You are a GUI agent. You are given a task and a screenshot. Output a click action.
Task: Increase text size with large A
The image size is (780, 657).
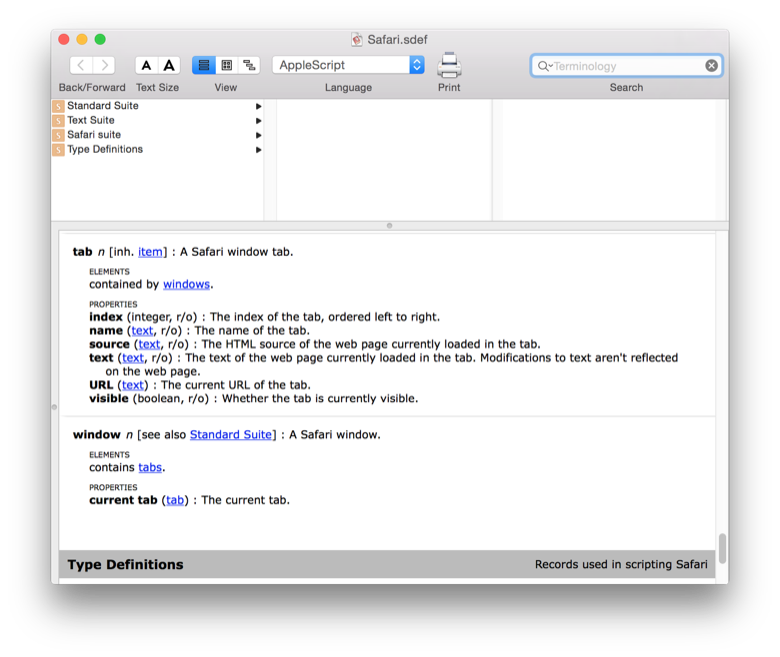tap(169, 65)
